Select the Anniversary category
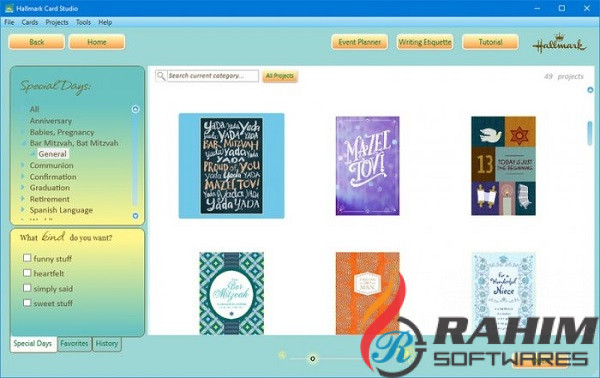The height and width of the screenshot is (378, 600). click(x=51, y=121)
